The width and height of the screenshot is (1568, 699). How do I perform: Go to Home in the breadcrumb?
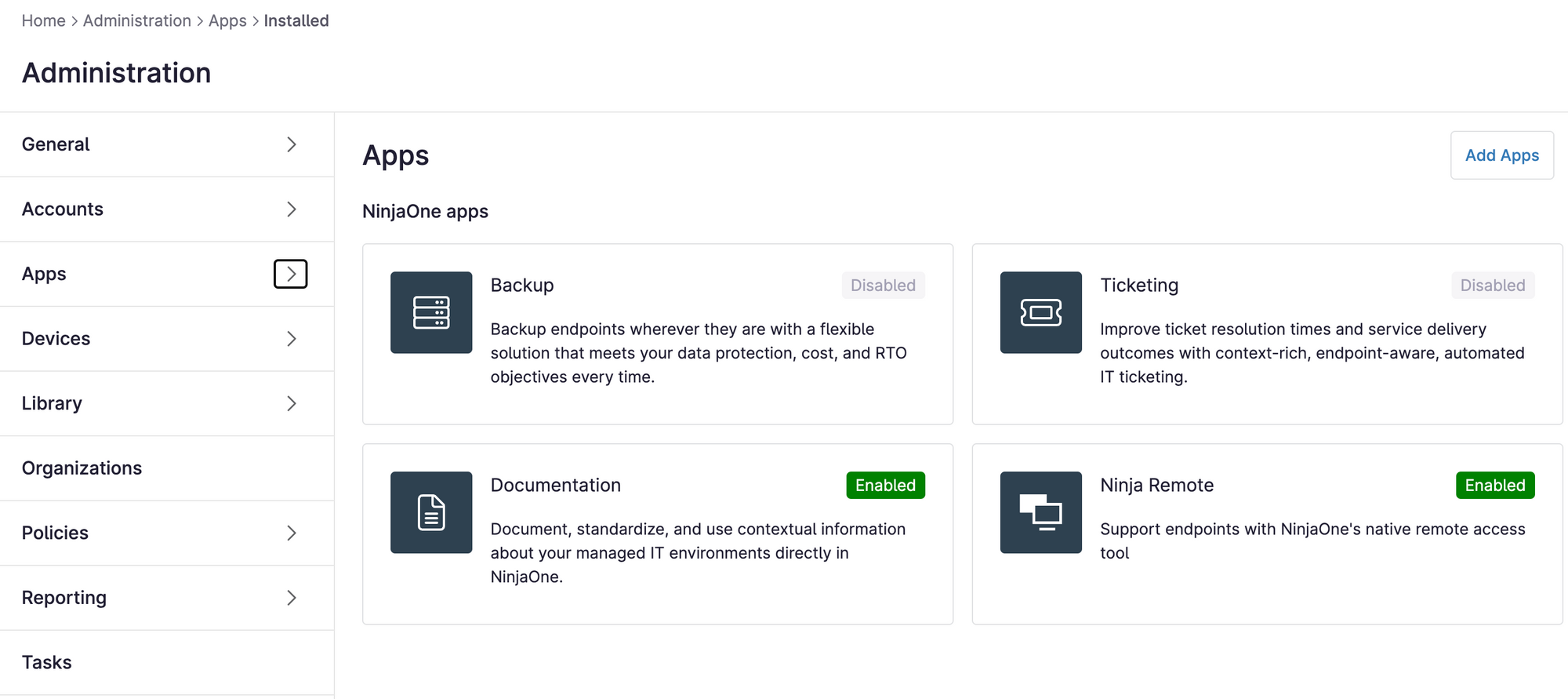coord(44,21)
